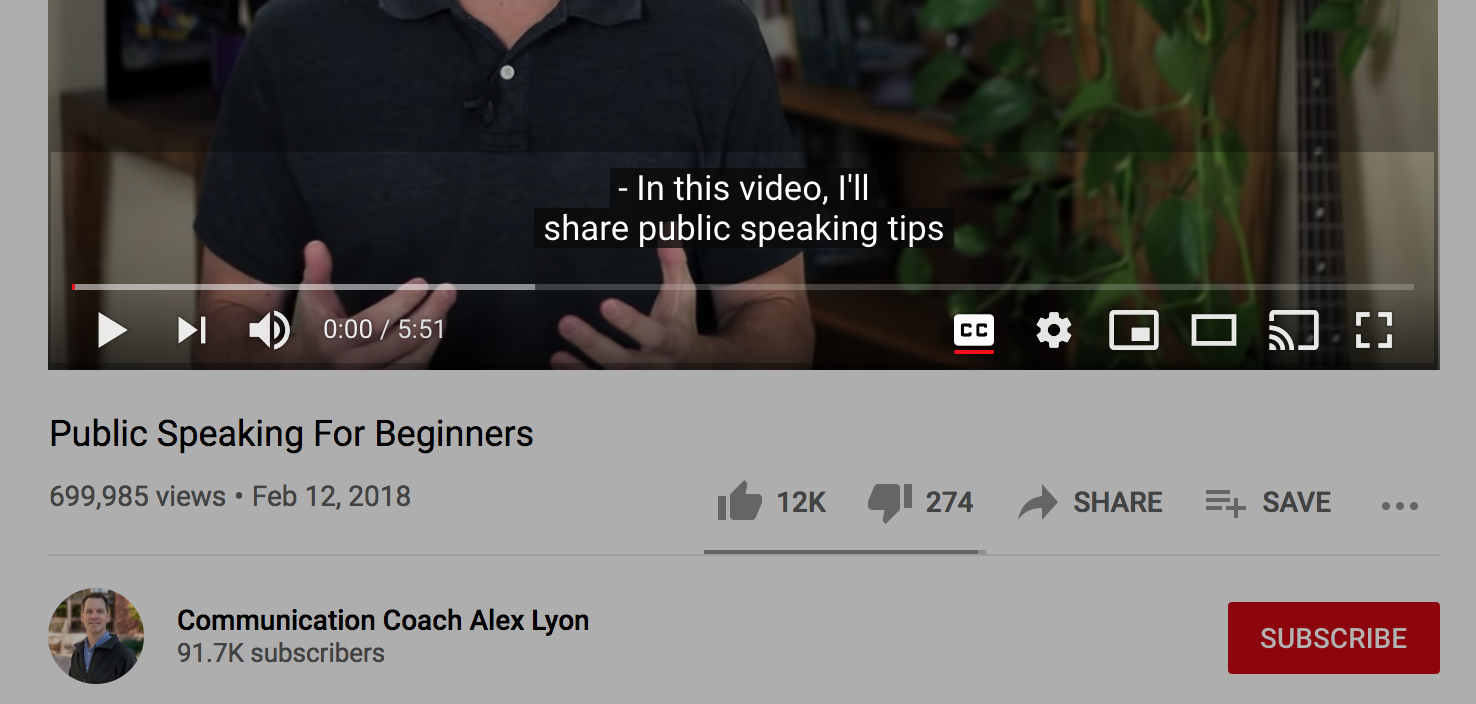Seek on the video progress bar
This screenshot has height=704, width=1476.
click(x=743, y=287)
